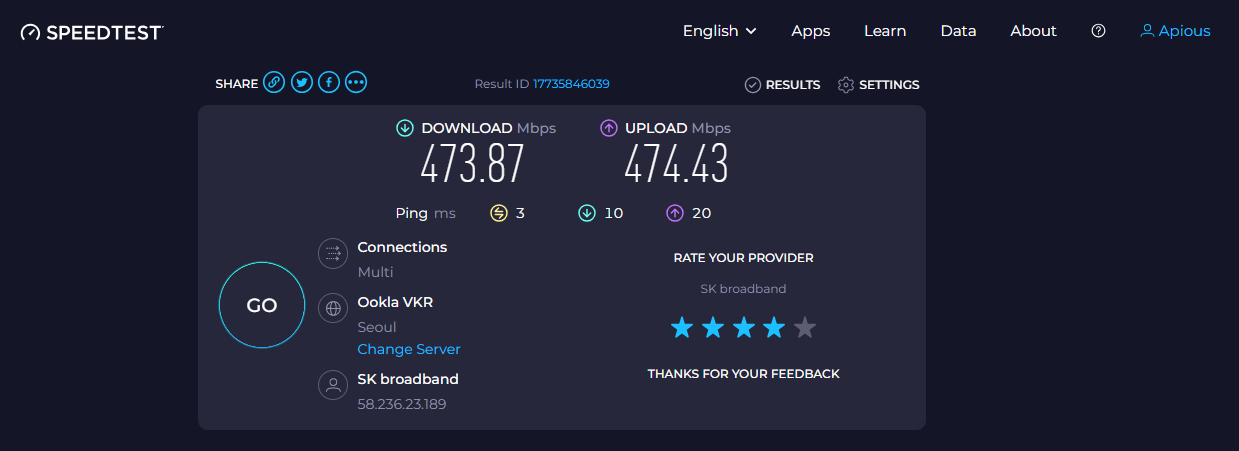
Task: Click the Ookla VKR server name
Action: tap(395, 301)
